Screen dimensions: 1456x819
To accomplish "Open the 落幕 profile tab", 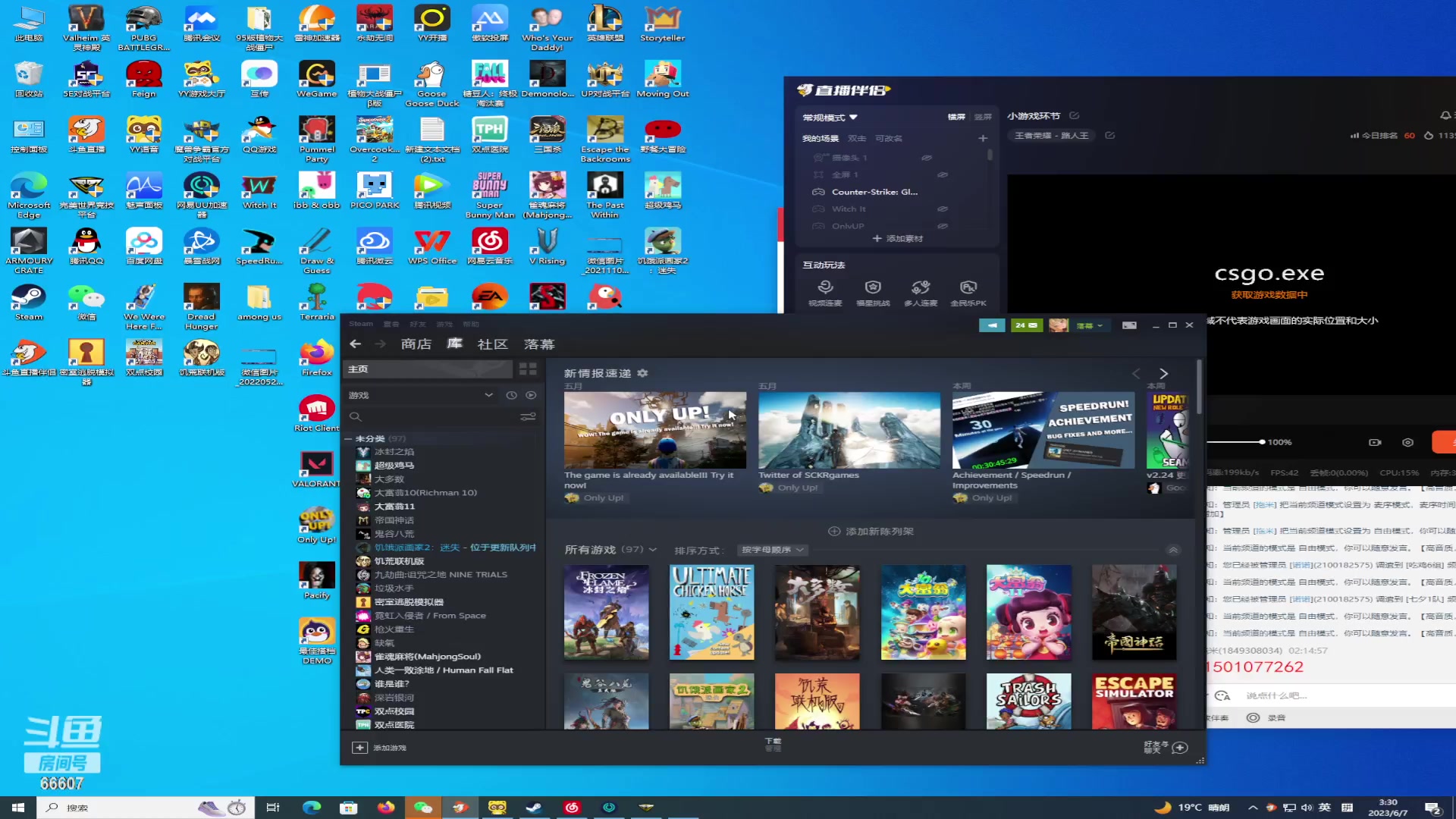I will (539, 344).
